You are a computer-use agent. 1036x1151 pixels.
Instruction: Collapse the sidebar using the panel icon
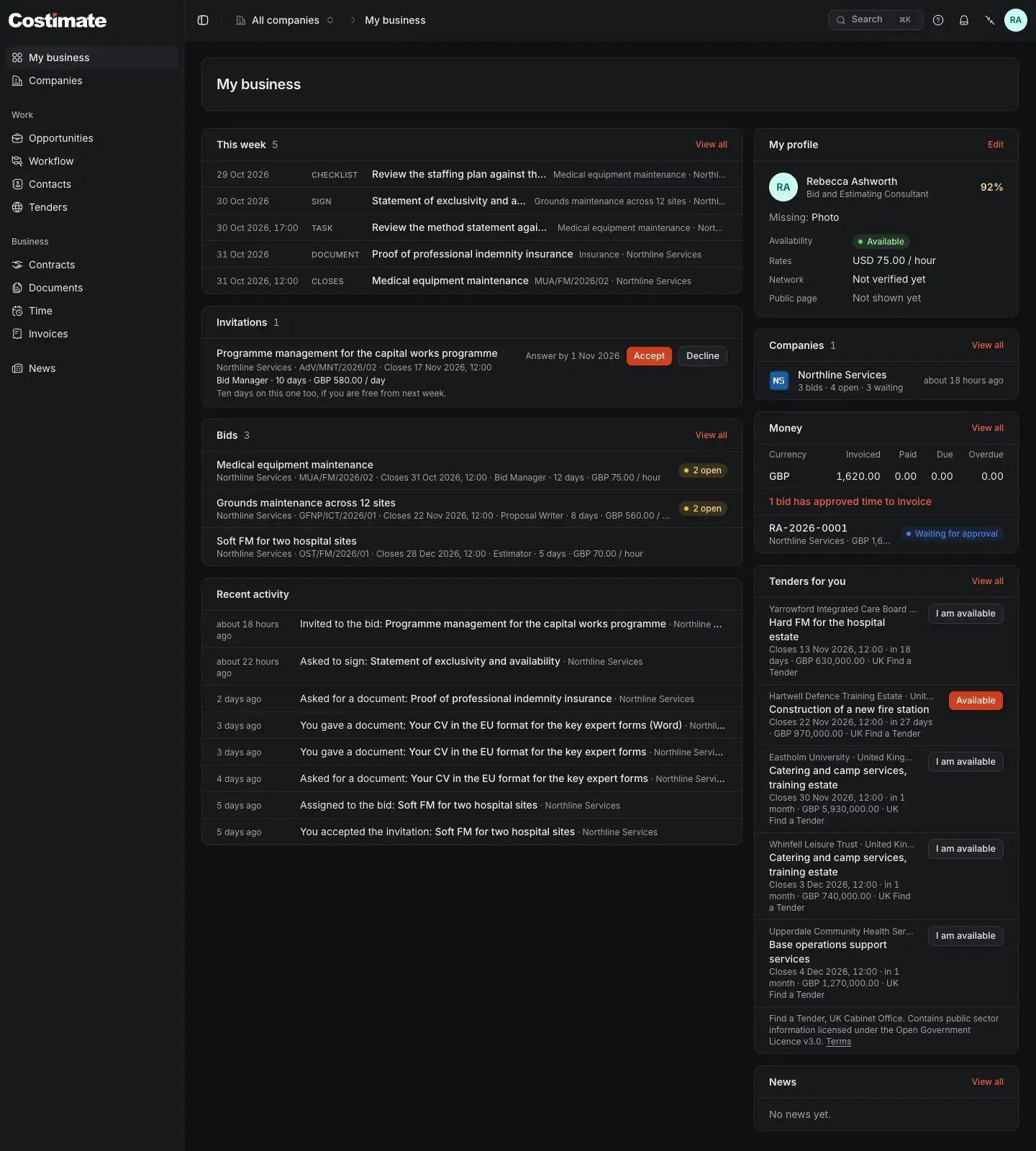click(x=203, y=20)
